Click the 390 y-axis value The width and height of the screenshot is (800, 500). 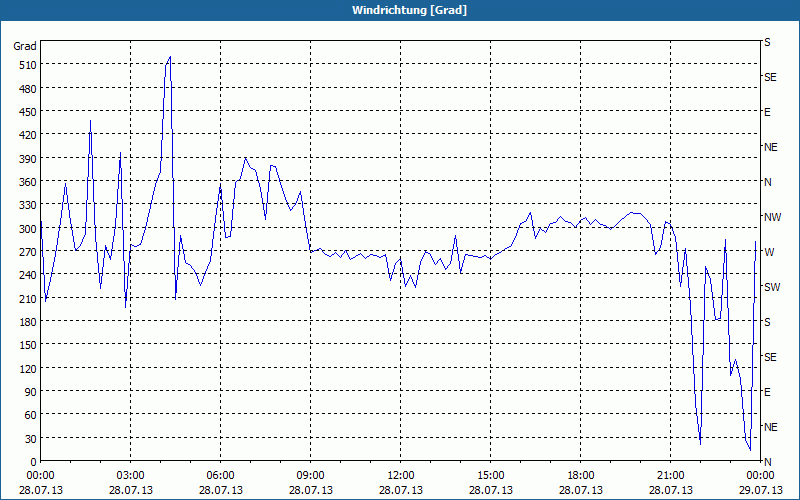pos(28,159)
